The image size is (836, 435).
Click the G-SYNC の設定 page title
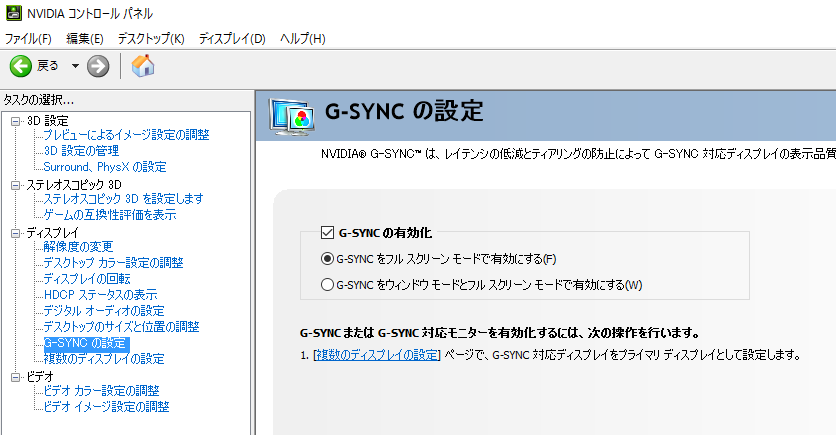click(x=404, y=111)
